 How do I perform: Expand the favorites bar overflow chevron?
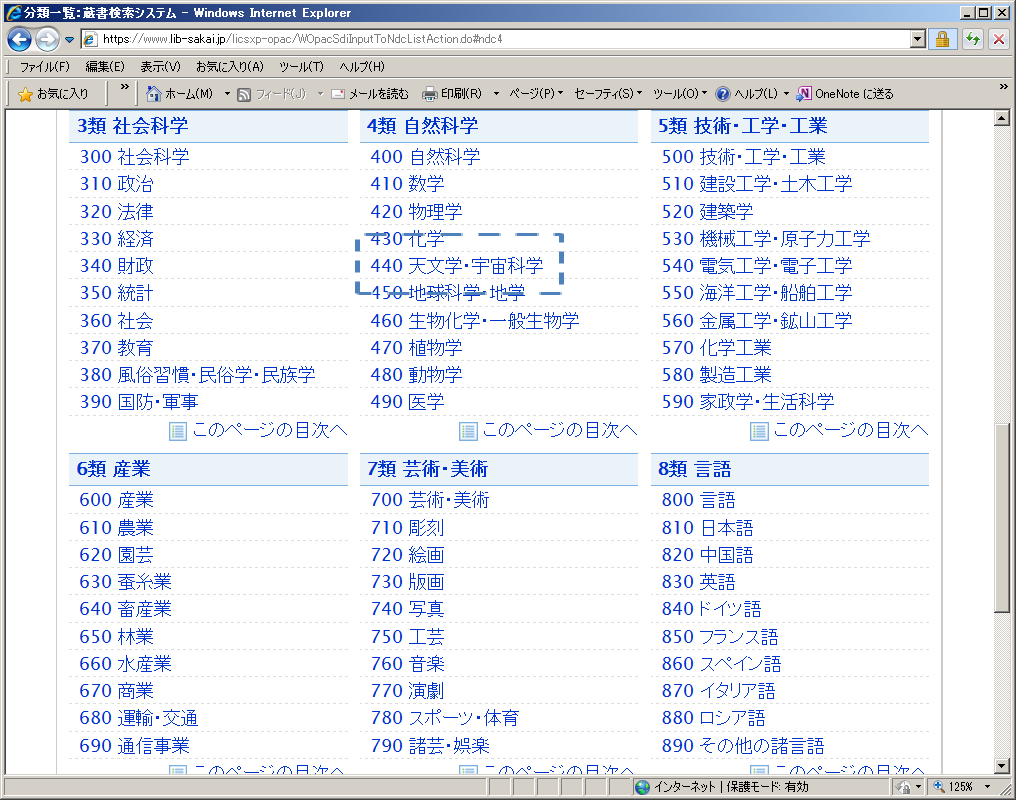(x=124, y=87)
